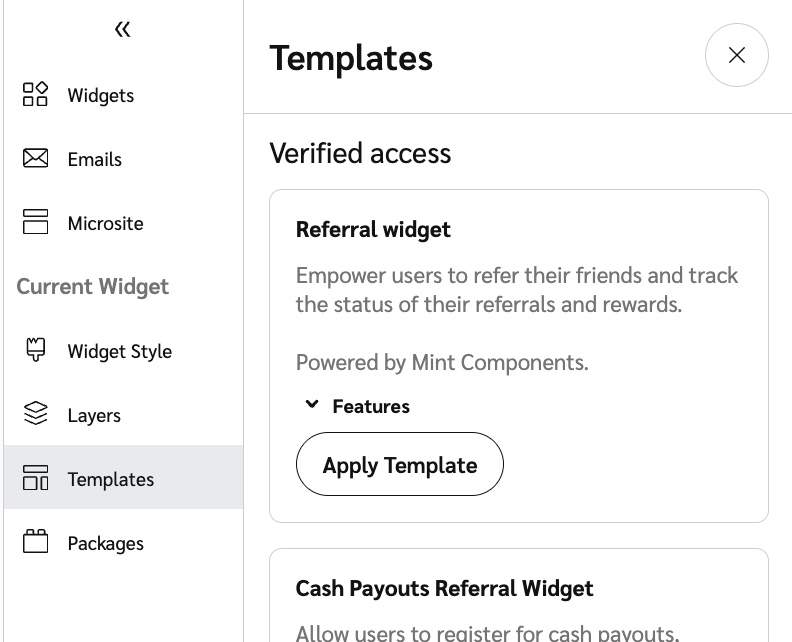Click the Templates icon in sidebar
This screenshot has height=642, width=792.
pyautogui.click(x=36, y=479)
